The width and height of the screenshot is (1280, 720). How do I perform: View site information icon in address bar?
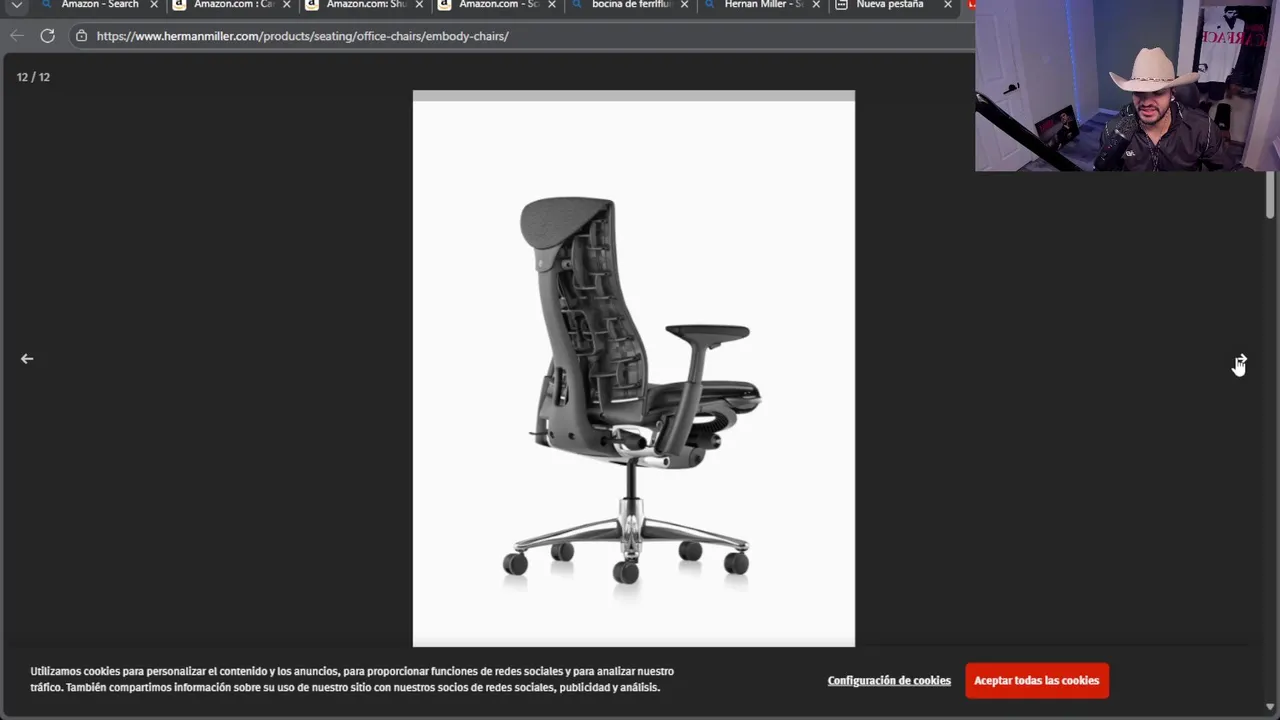click(81, 36)
